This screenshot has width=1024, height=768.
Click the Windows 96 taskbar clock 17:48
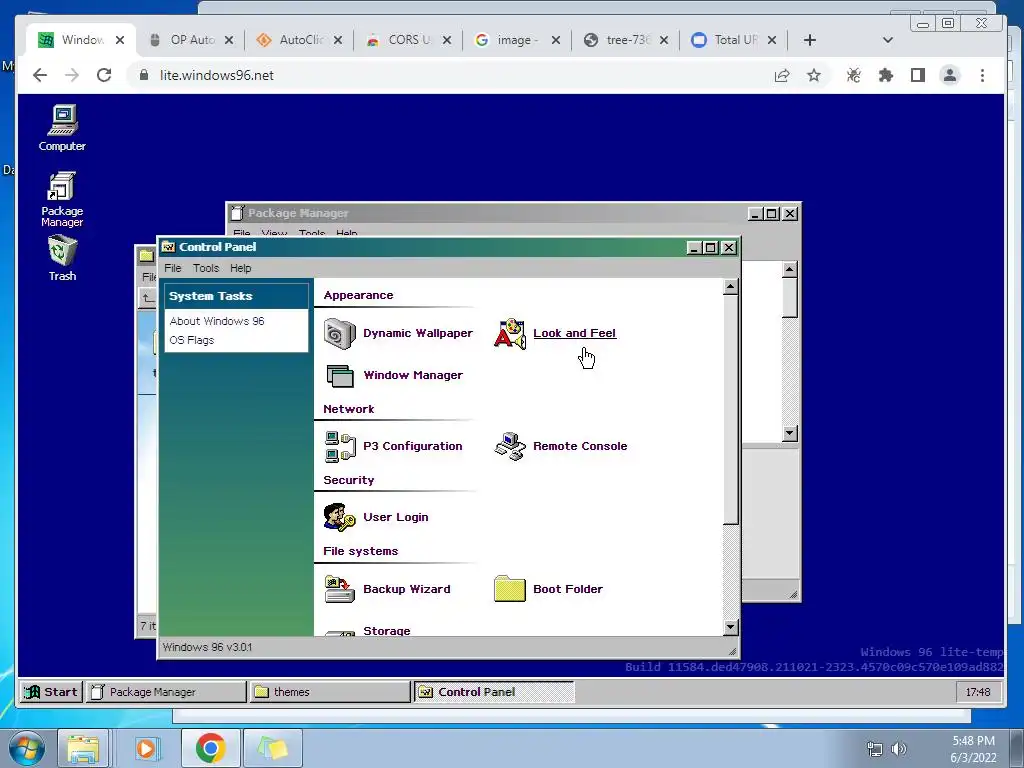tap(978, 692)
